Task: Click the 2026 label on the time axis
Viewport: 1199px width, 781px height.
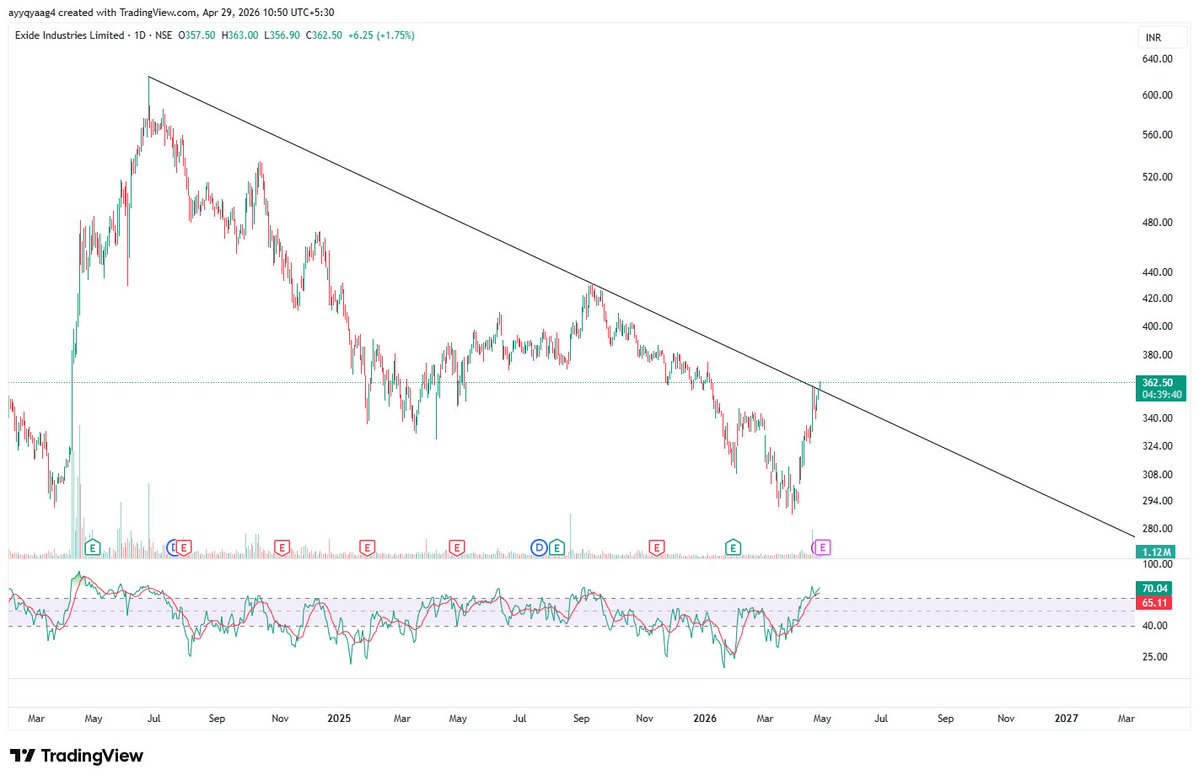Action: tap(704, 718)
